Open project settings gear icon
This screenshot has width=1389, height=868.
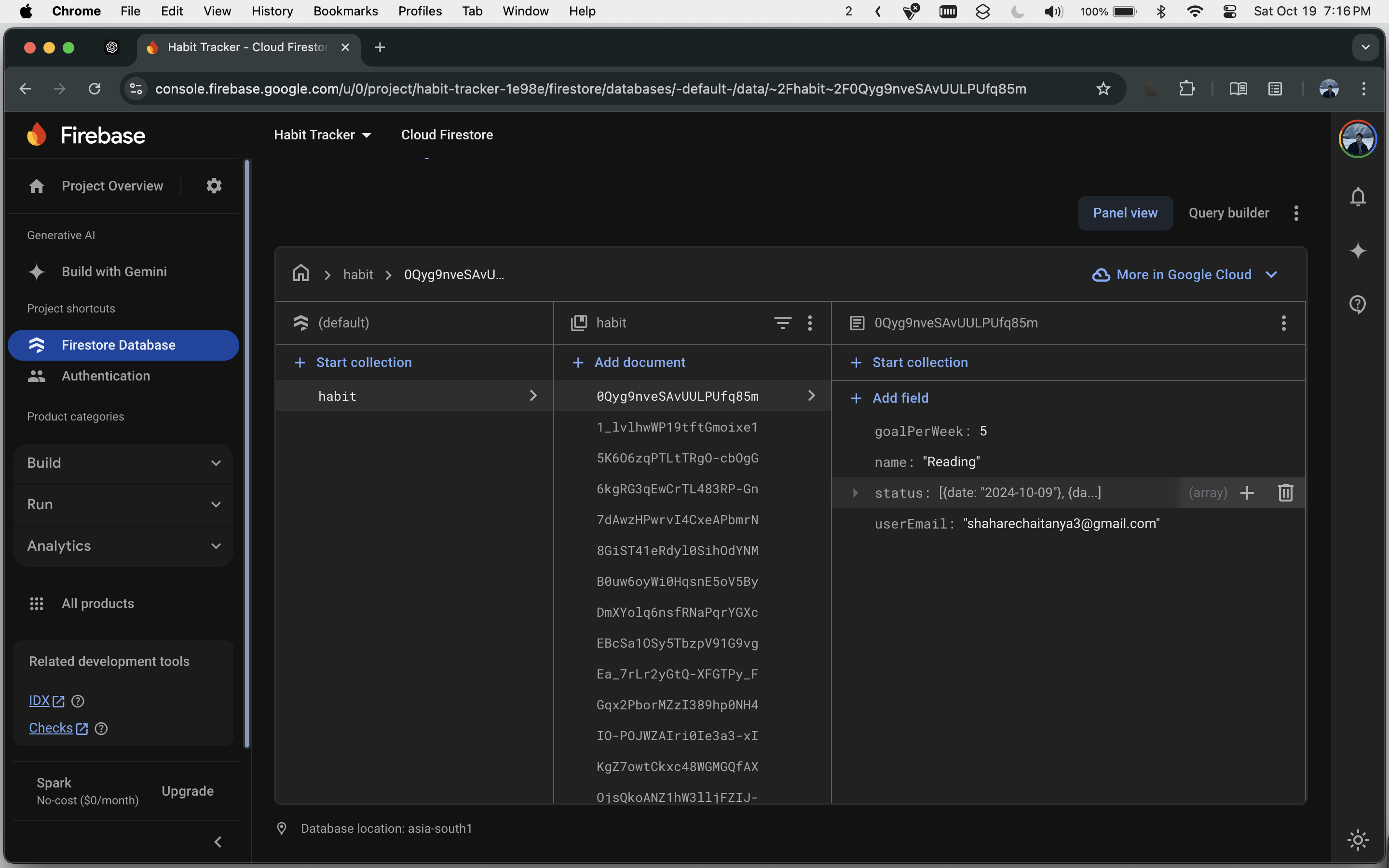214,186
